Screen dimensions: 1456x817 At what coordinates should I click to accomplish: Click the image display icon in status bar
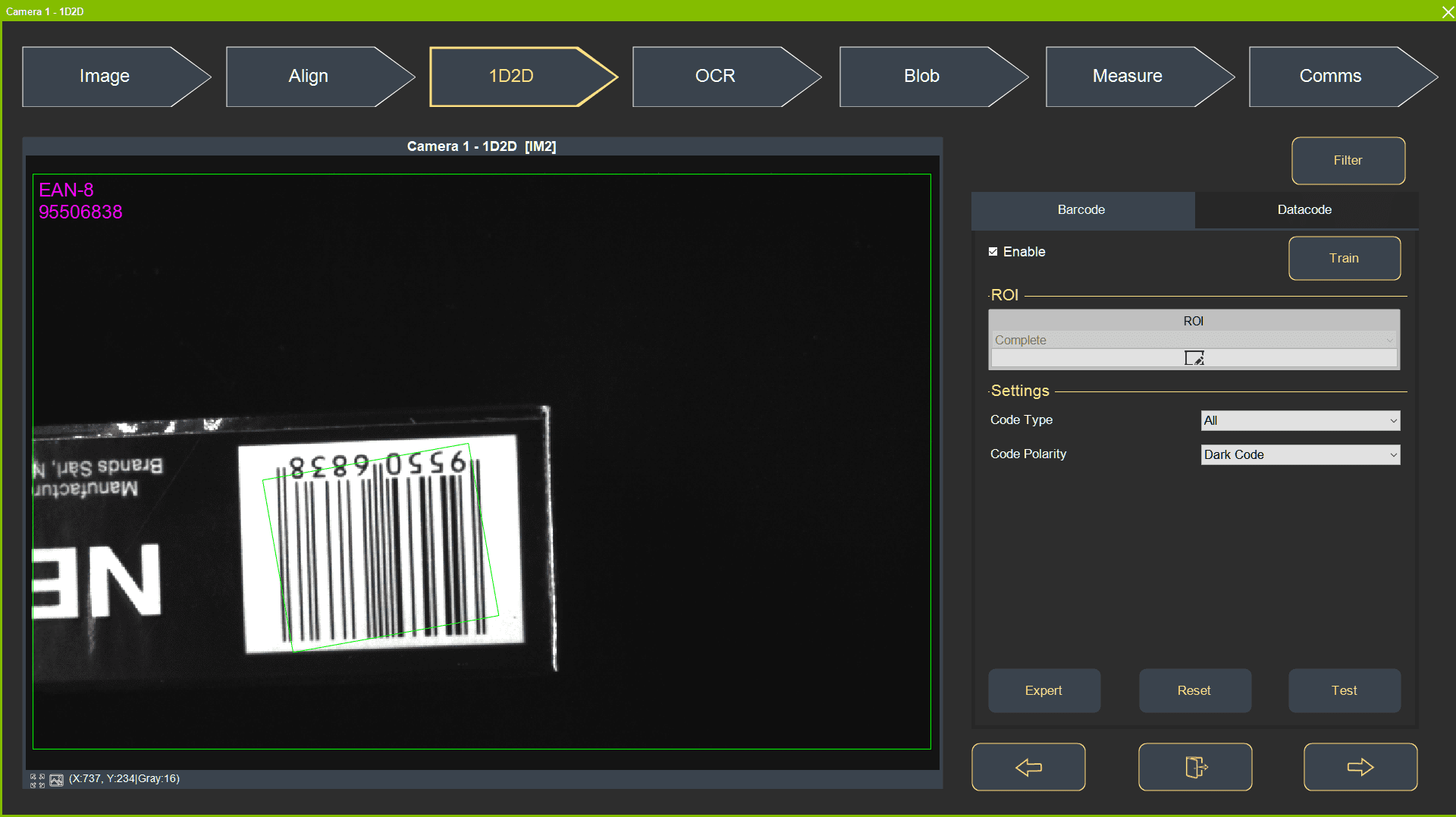pyautogui.click(x=57, y=780)
